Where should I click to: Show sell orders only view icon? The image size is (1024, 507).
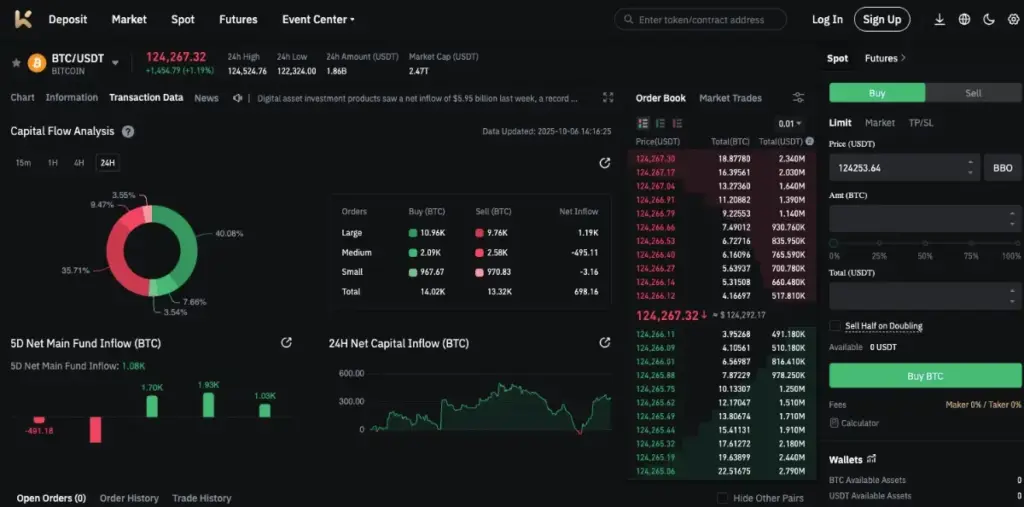(677, 123)
